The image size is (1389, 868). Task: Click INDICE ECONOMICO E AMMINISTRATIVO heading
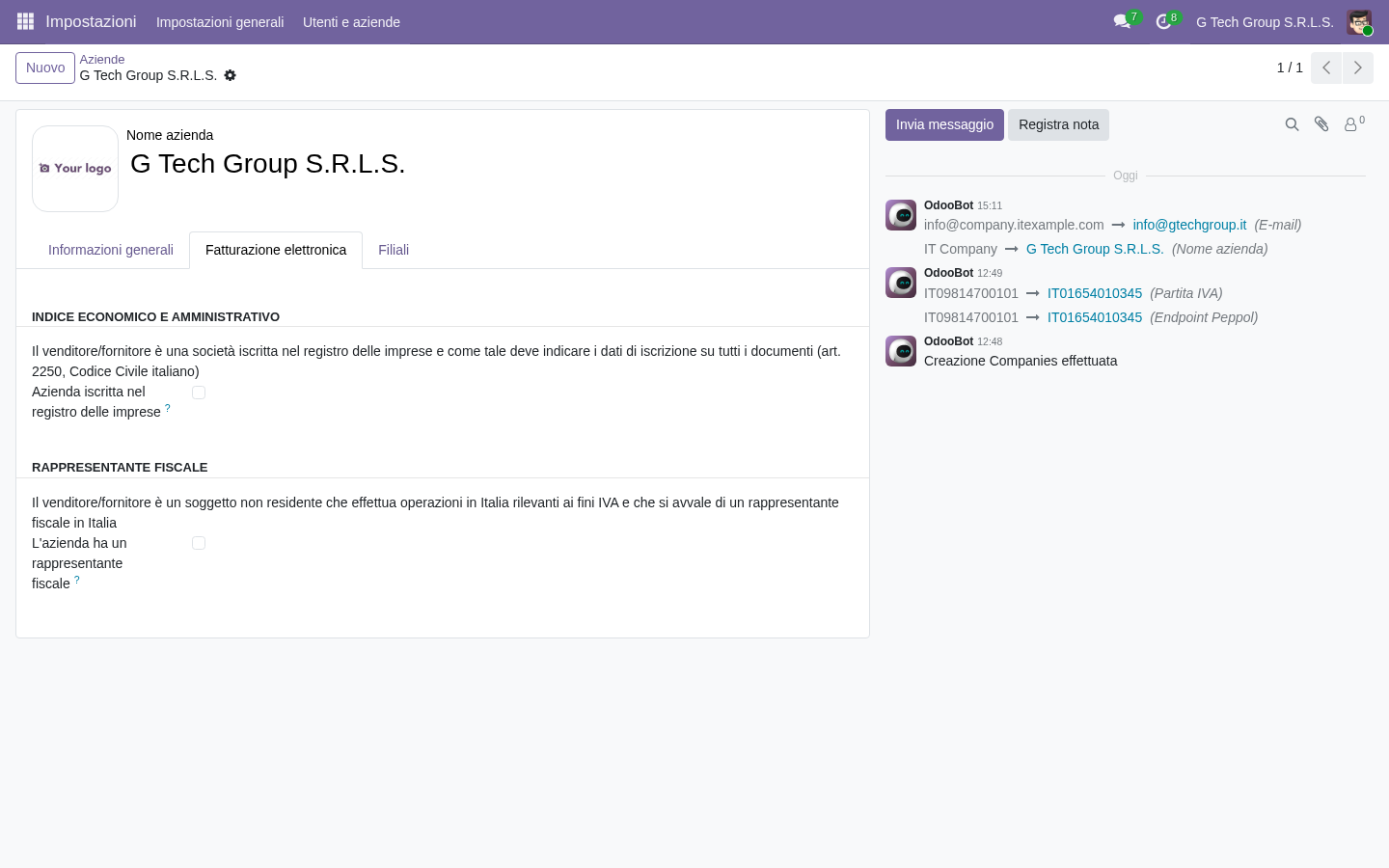(155, 316)
